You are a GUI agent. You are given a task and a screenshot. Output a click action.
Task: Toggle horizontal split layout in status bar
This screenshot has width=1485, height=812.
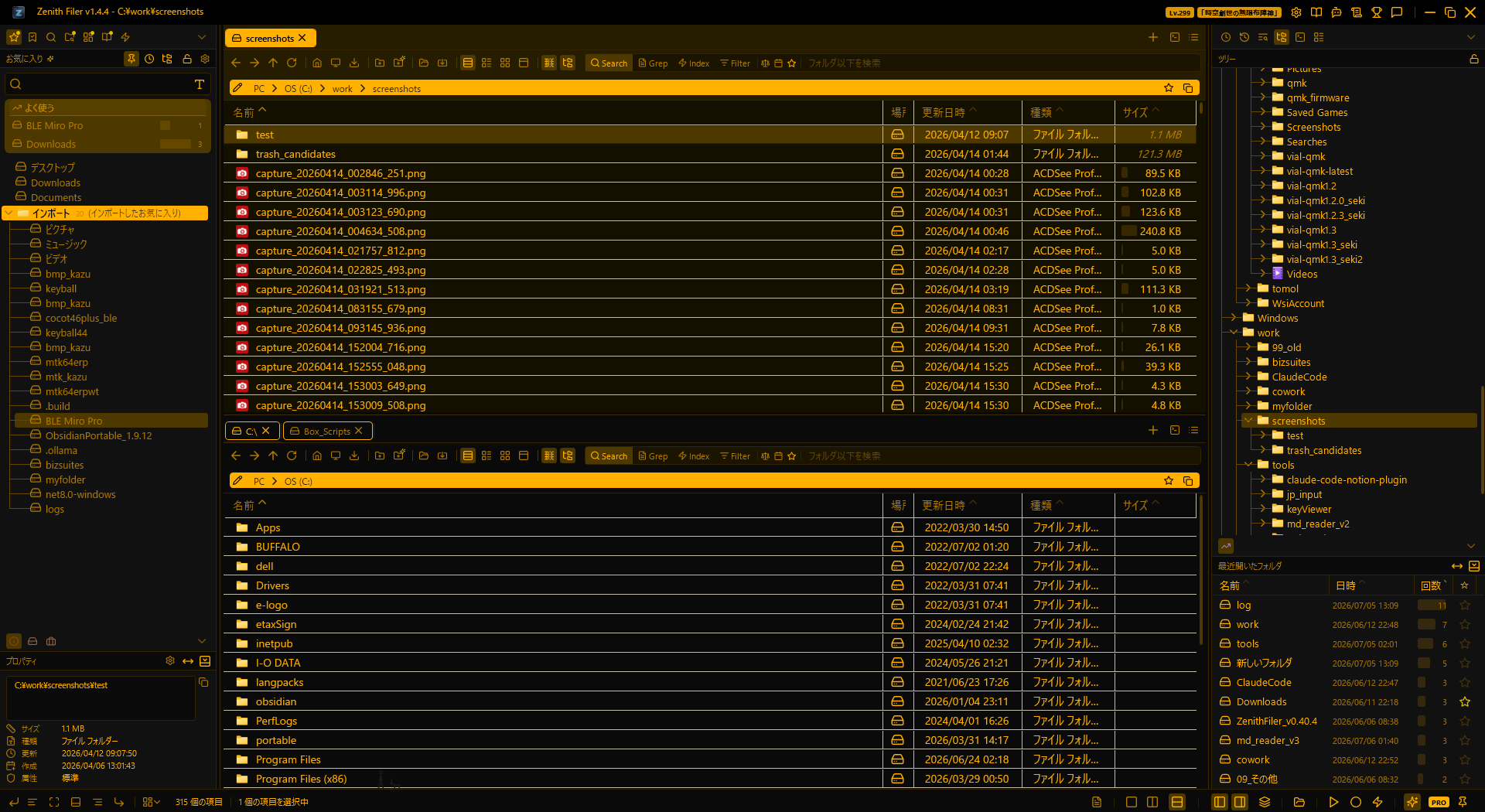(x=1177, y=803)
